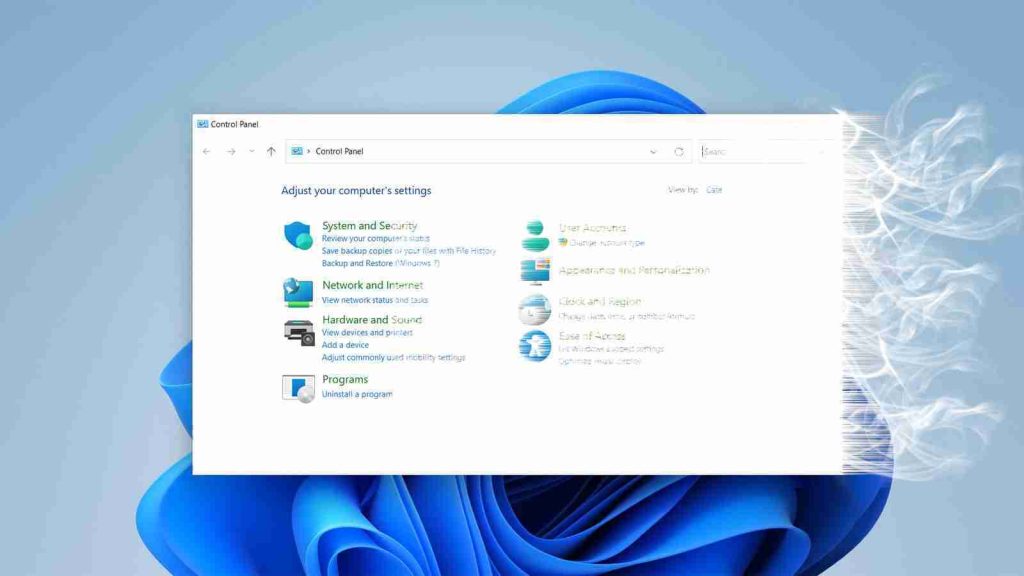Go up one level with up arrow
Viewport: 1024px width, 576px height.
click(271, 152)
